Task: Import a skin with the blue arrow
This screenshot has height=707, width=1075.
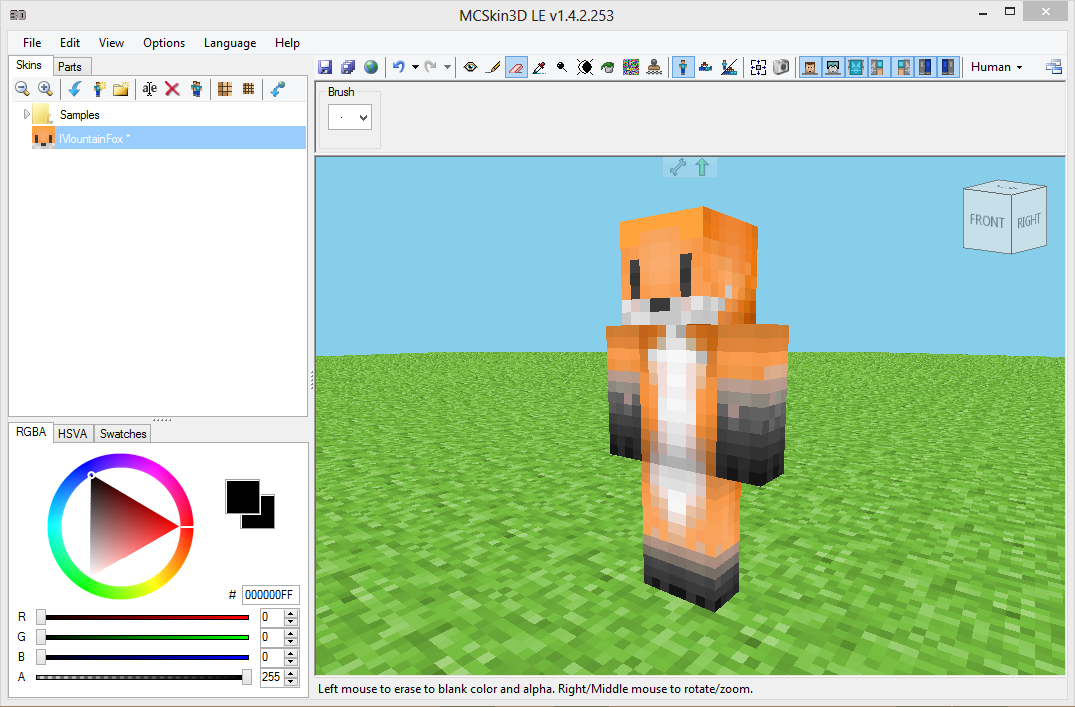Action: click(x=75, y=88)
